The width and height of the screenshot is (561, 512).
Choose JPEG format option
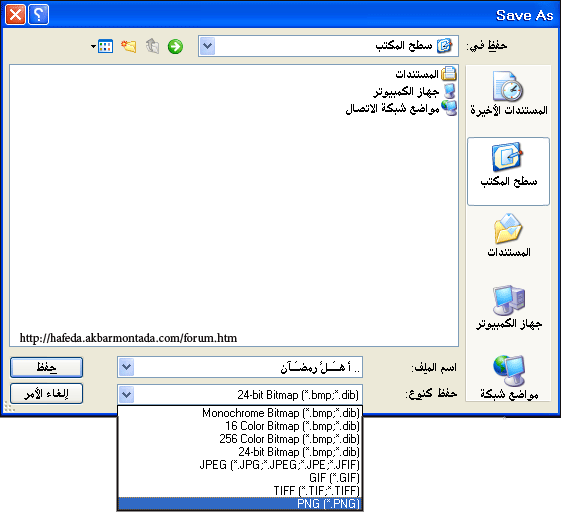pyautogui.click(x=240, y=464)
